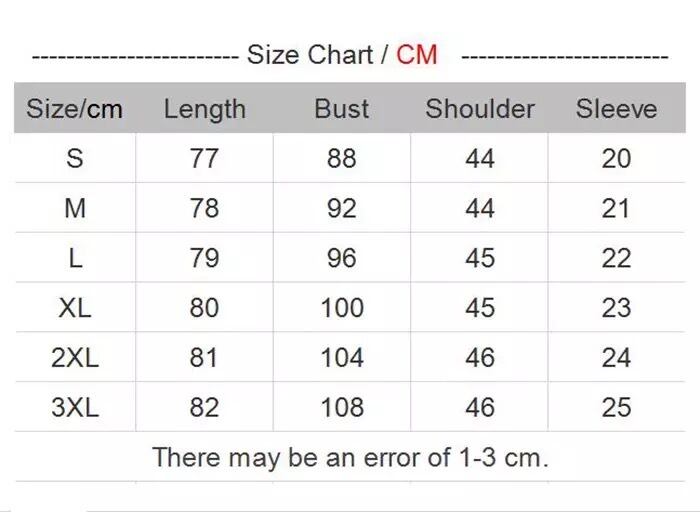Click the Sleeve column header
This screenshot has width=700, height=512.
(616, 109)
